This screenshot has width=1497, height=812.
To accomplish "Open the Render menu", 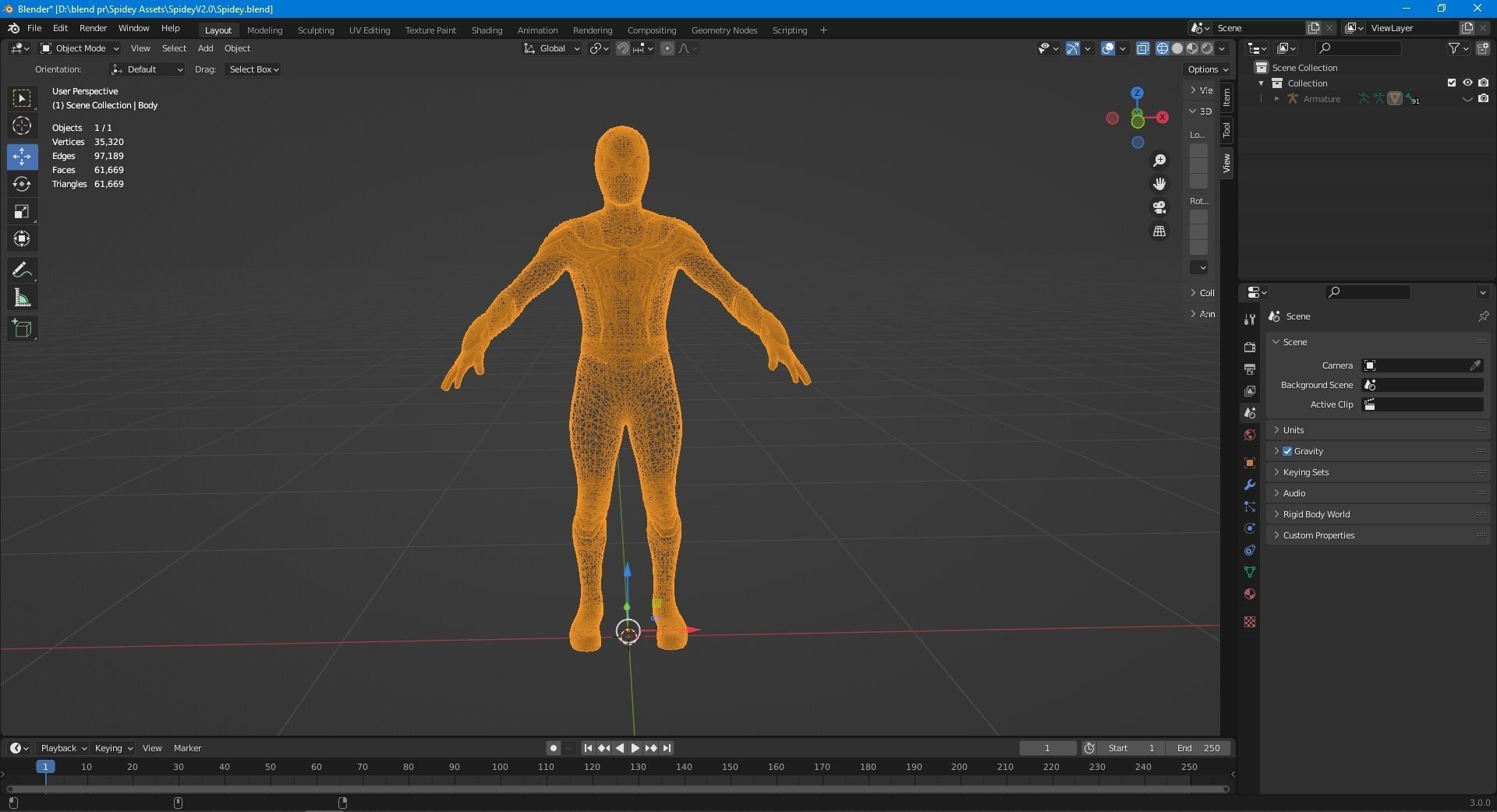I will coord(93,28).
